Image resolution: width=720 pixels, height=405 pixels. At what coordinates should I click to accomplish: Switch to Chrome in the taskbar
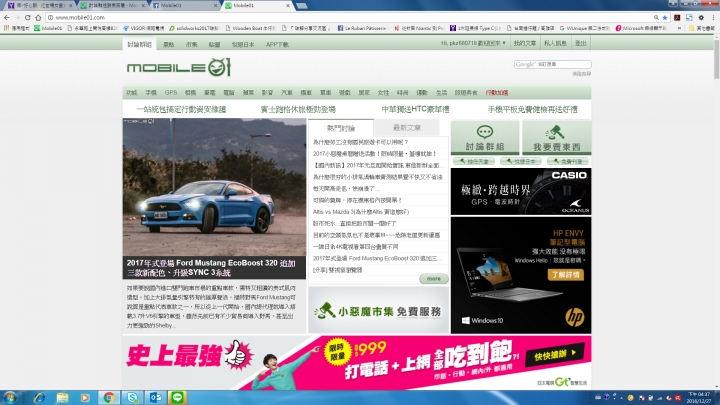coord(108,397)
